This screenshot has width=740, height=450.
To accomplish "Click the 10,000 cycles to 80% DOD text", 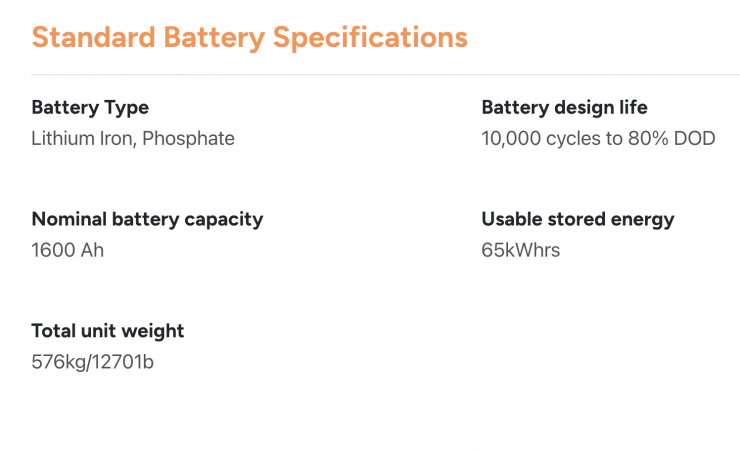I will pos(598,138).
